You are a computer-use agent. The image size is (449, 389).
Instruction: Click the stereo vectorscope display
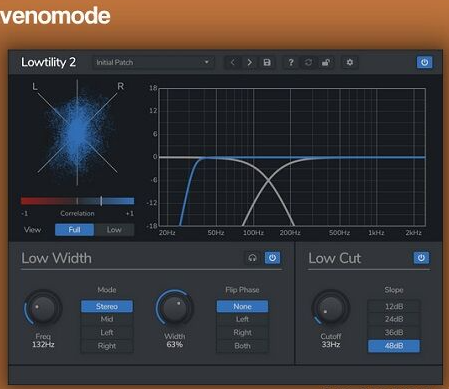click(77, 132)
